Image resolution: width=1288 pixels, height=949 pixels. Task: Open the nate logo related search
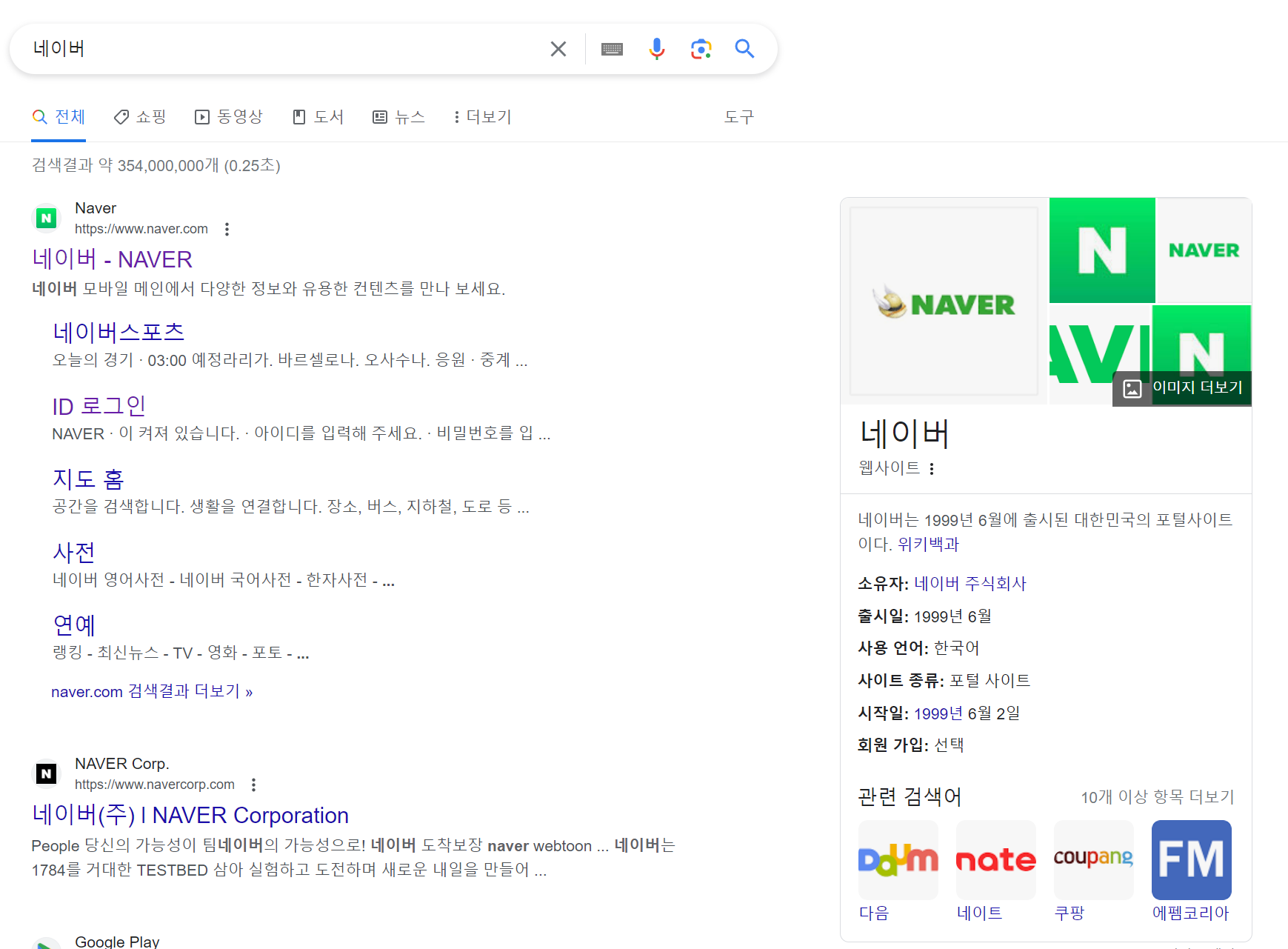pos(995,859)
